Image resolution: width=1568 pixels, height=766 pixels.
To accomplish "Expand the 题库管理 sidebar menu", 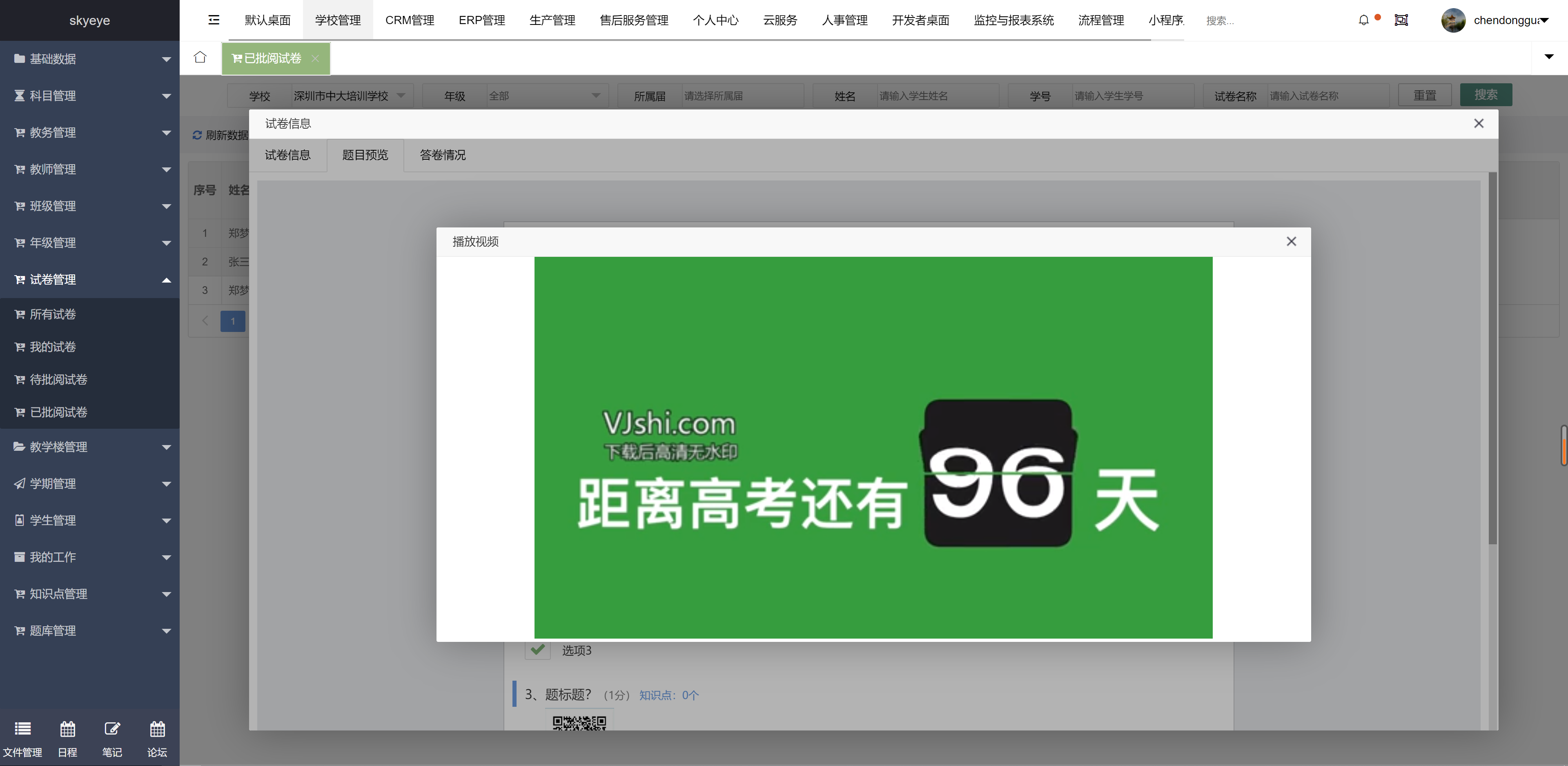I will point(89,630).
